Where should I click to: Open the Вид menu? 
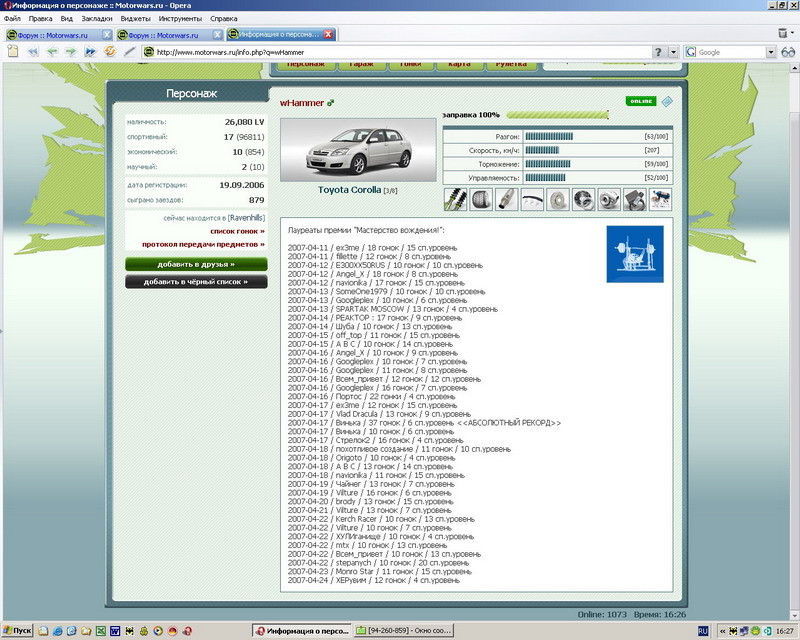point(66,19)
